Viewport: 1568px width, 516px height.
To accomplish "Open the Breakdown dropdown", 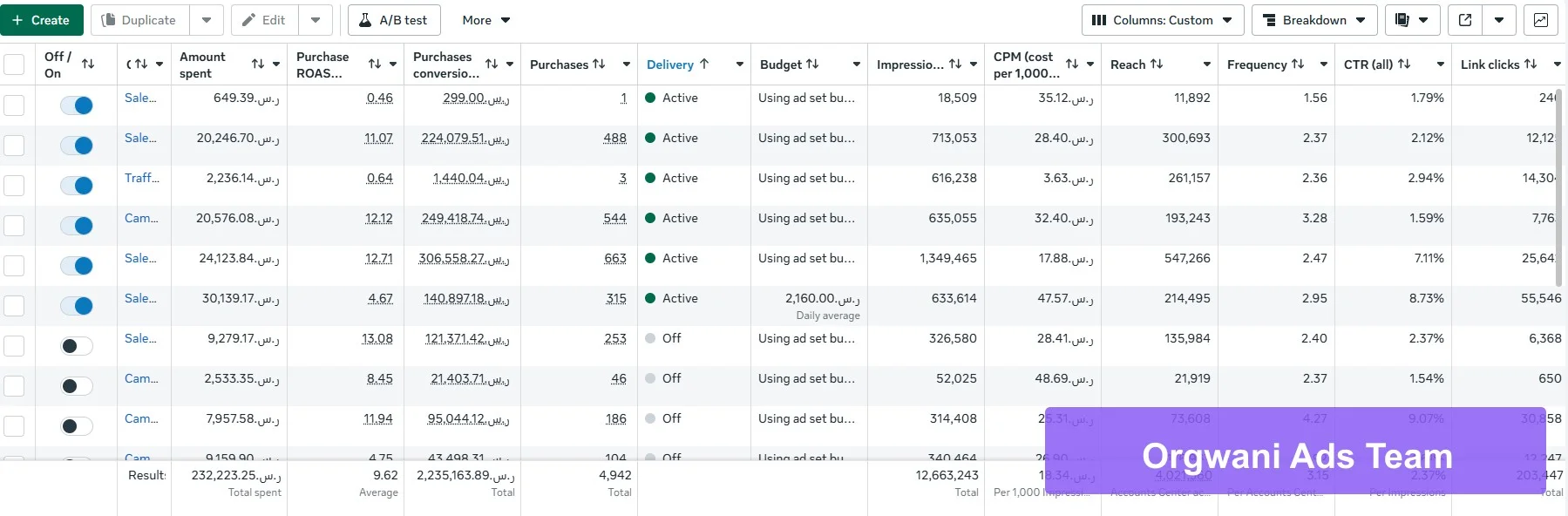I will tap(1313, 20).
